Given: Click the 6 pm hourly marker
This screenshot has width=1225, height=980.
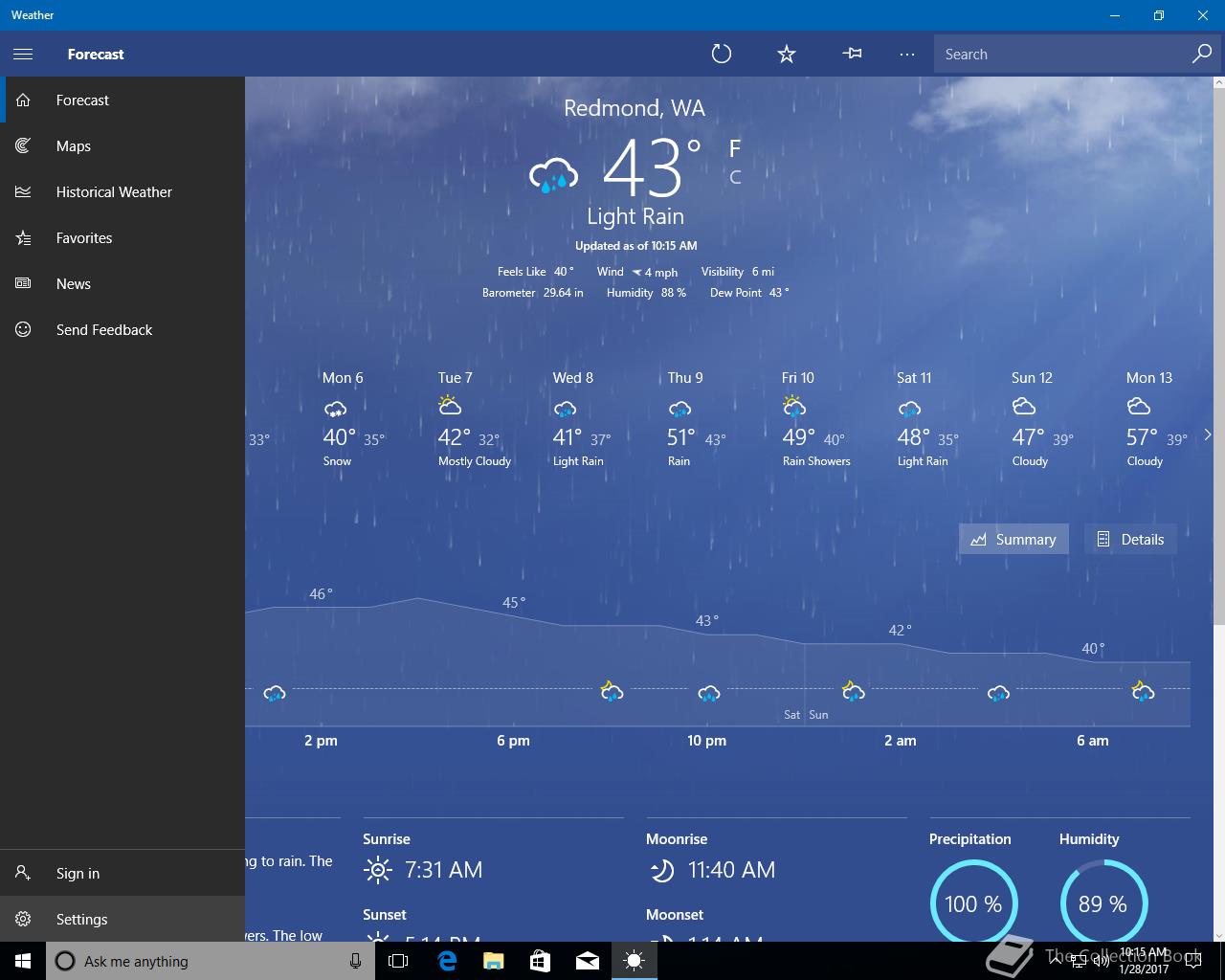Looking at the screenshot, I should tap(513, 741).
